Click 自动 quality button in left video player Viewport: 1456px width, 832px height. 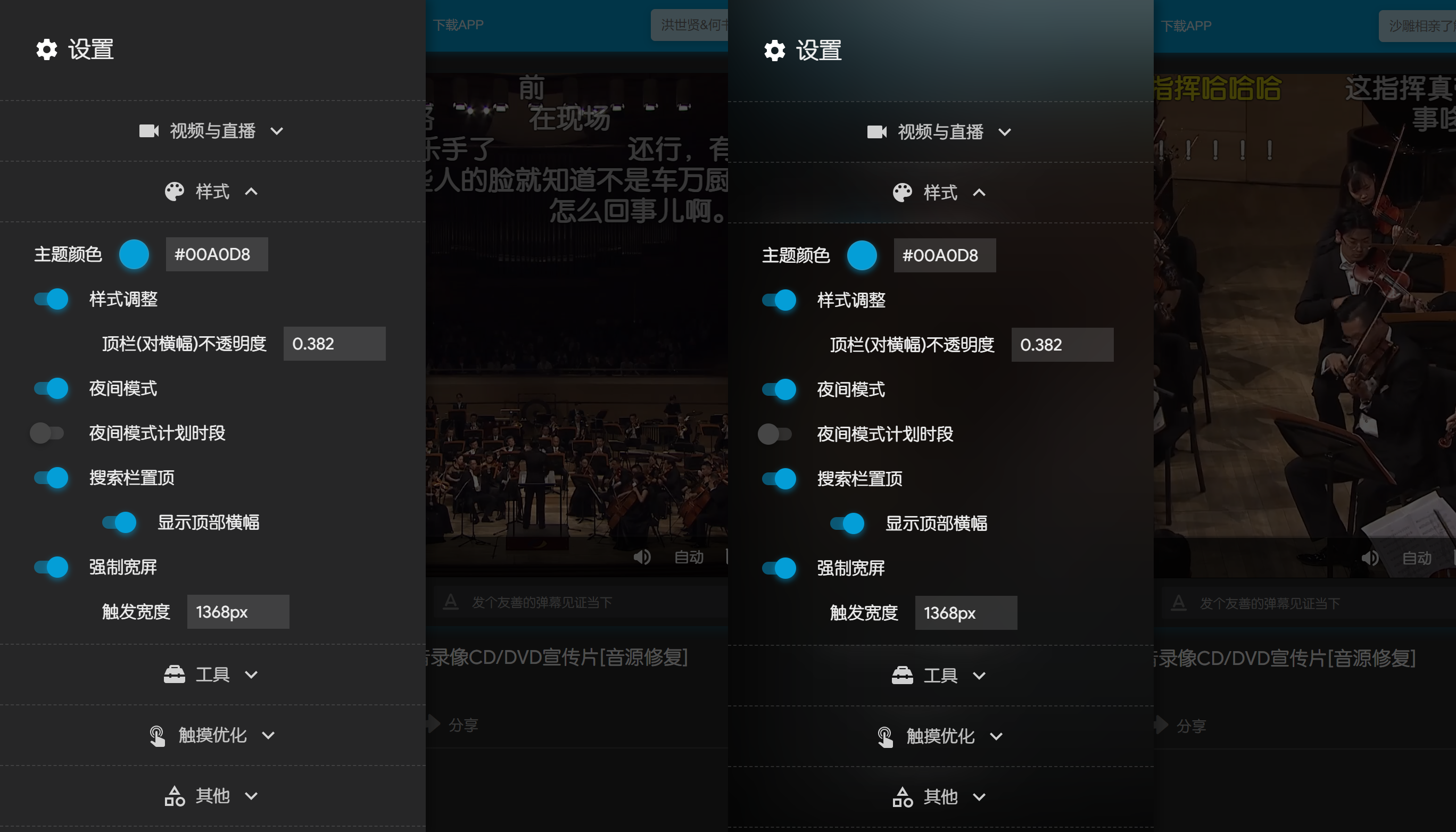click(689, 557)
